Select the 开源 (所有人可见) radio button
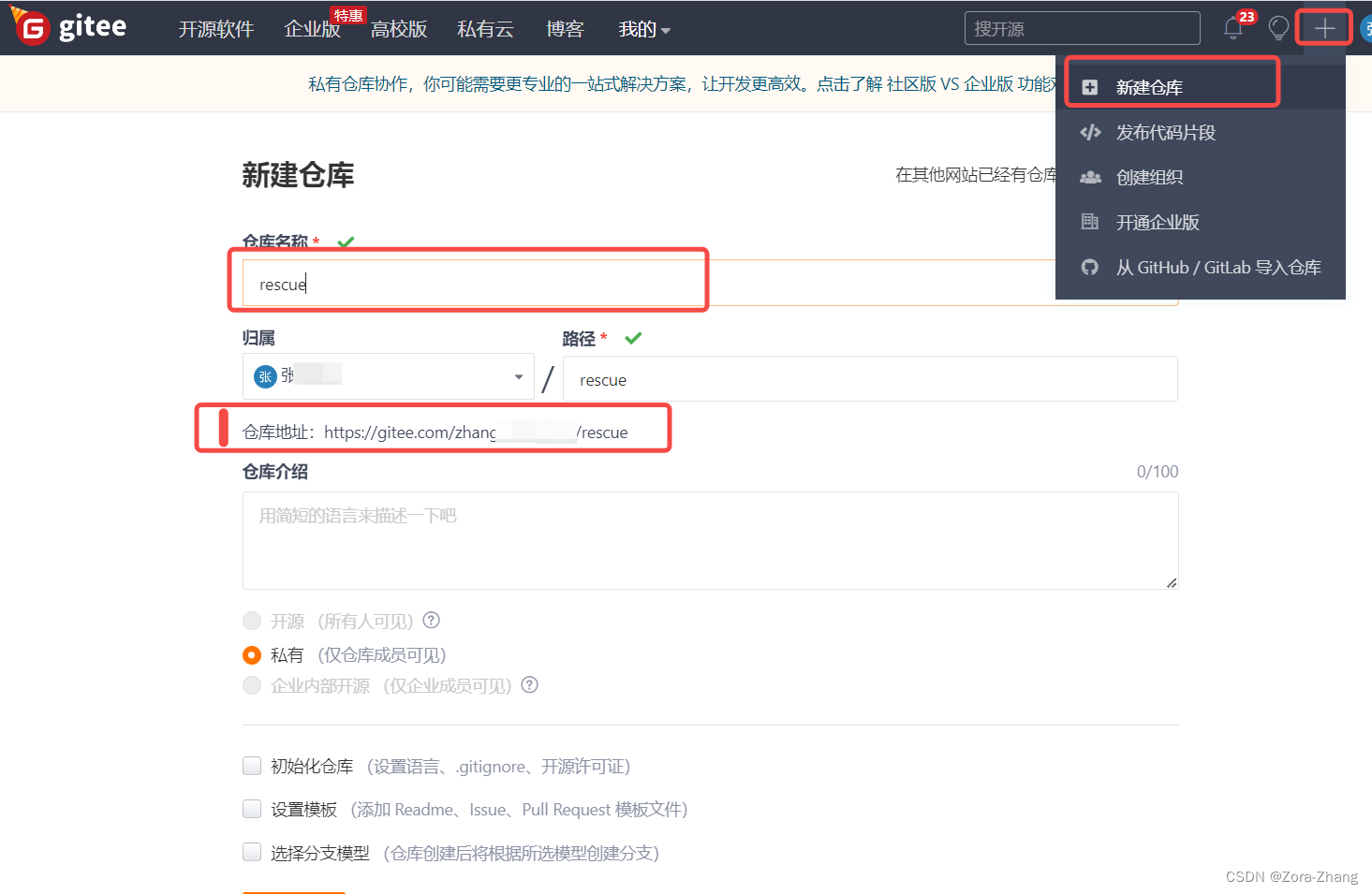The height and width of the screenshot is (894, 1372). point(252,621)
